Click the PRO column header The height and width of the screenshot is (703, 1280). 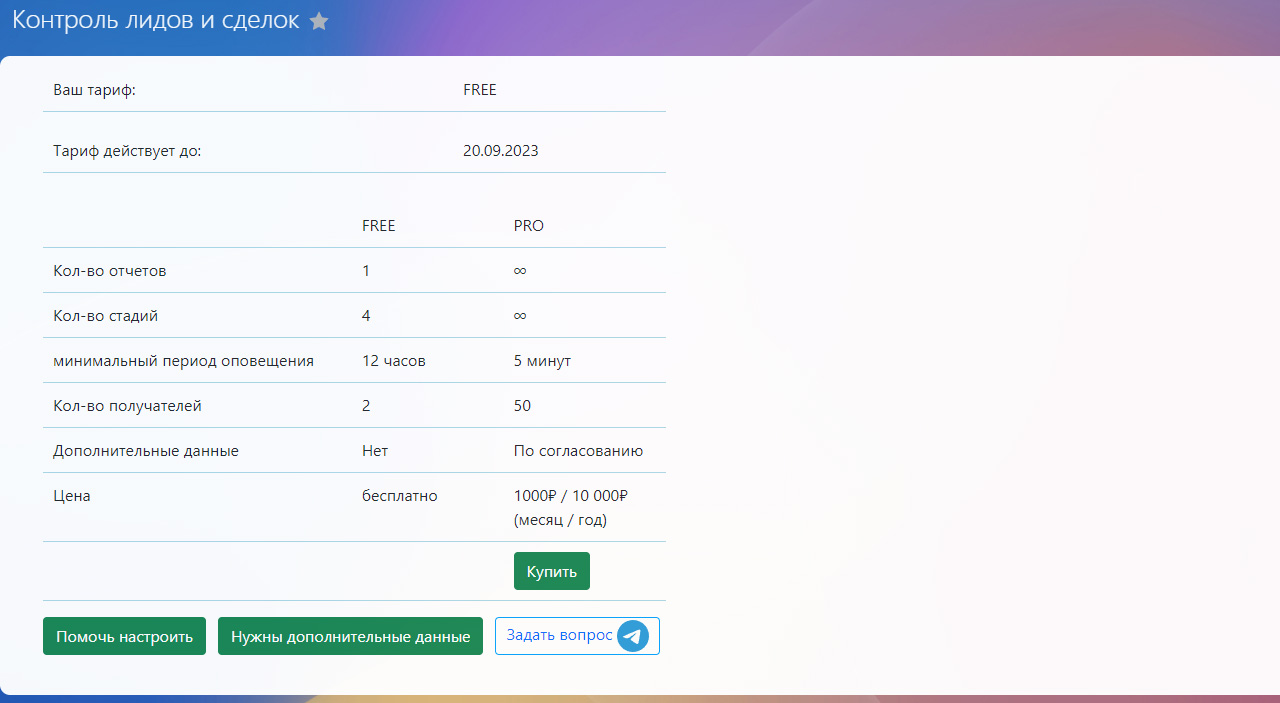529,226
